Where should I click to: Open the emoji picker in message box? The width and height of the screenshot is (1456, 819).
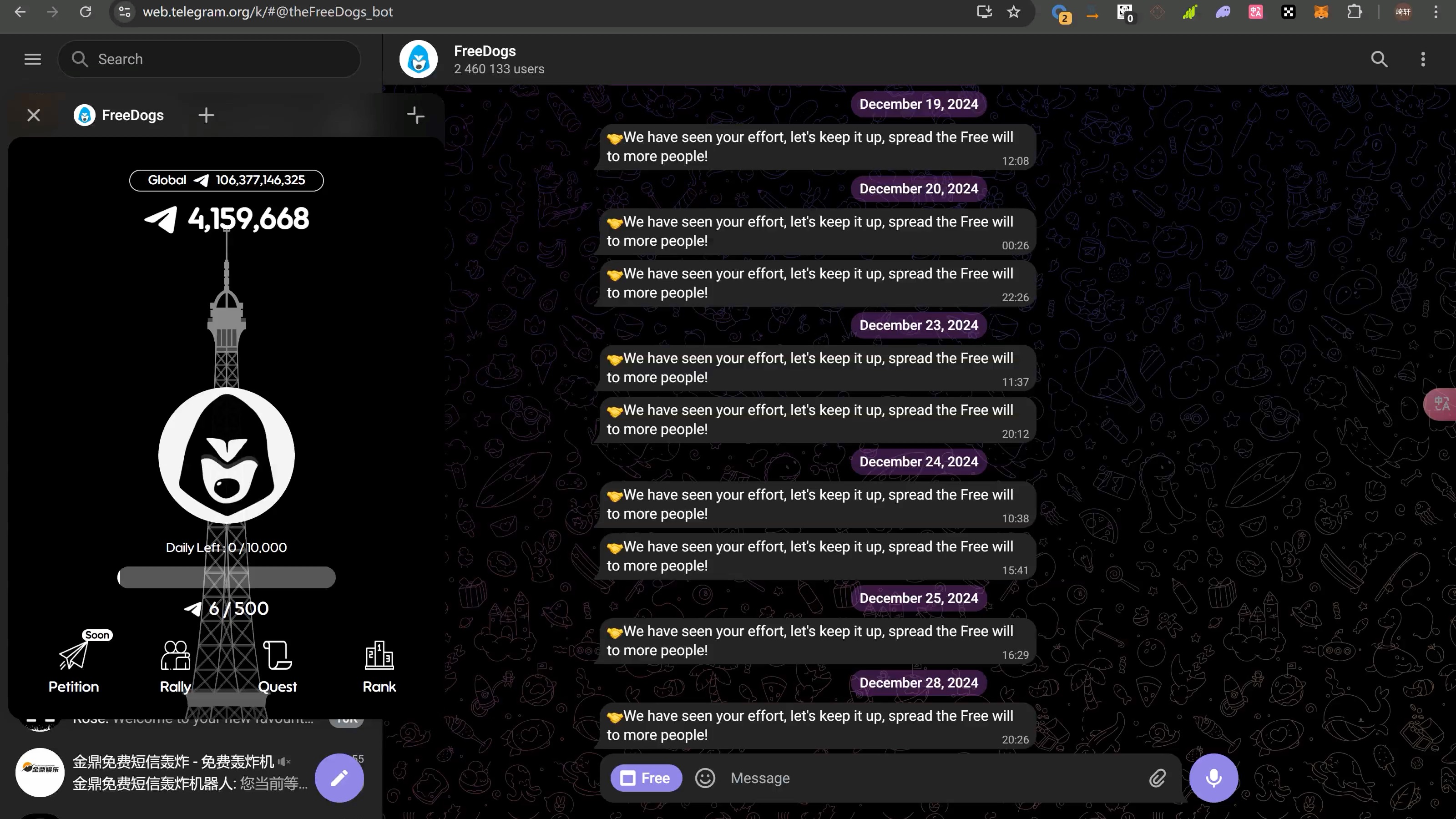point(705,779)
